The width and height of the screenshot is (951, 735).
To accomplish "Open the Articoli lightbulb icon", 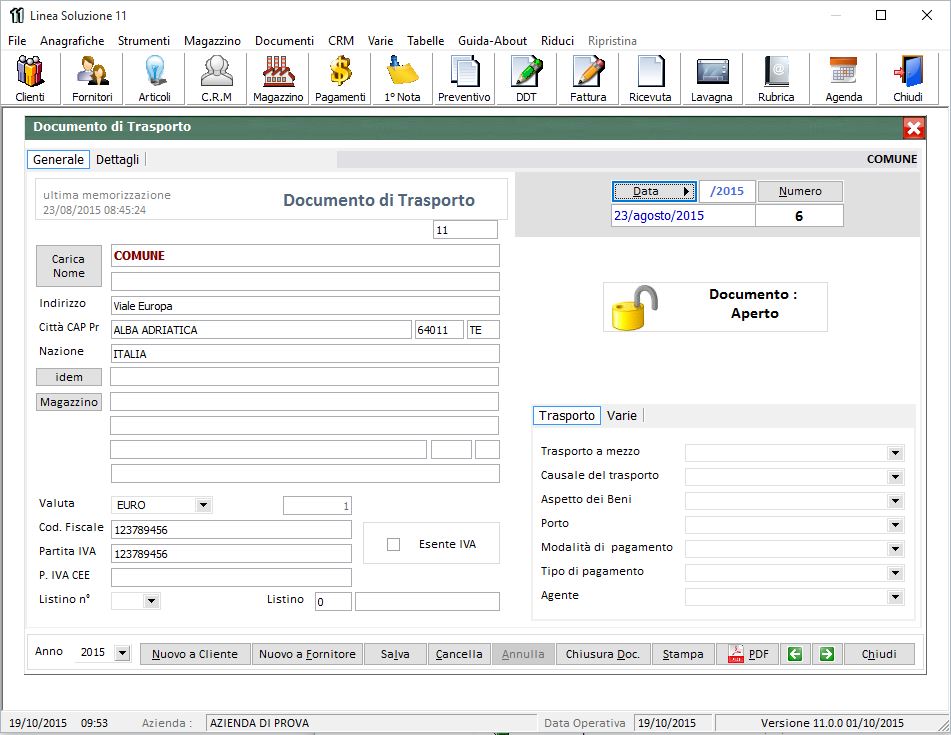I will [155, 78].
